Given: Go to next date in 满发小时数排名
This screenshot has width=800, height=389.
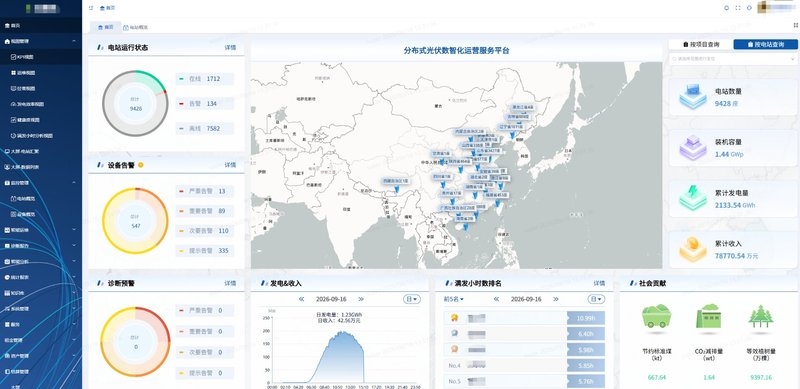Looking at the screenshot, I should tap(556, 299).
